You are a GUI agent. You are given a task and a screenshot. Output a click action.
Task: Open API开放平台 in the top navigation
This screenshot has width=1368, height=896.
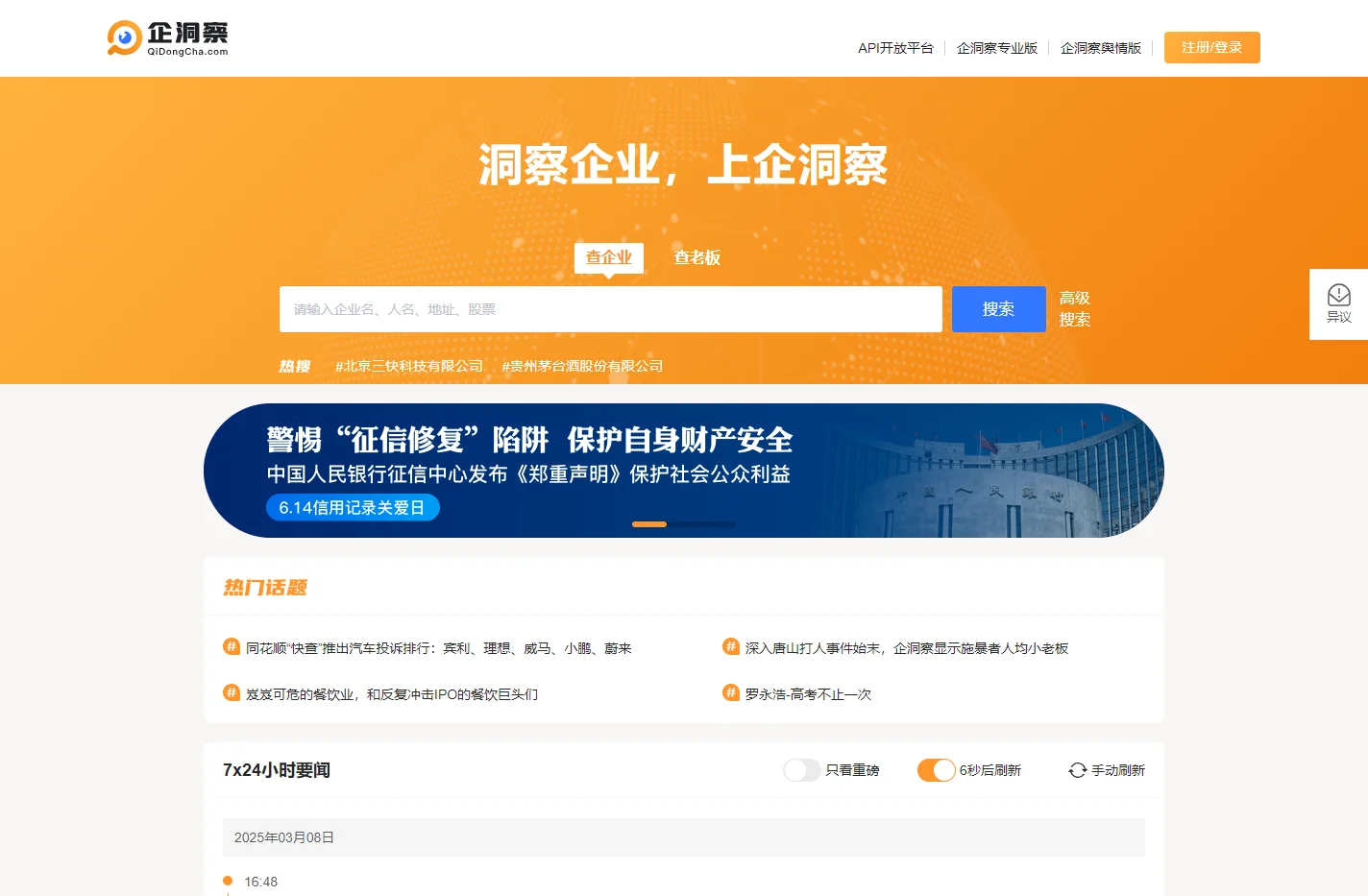(x=895, y=48)
